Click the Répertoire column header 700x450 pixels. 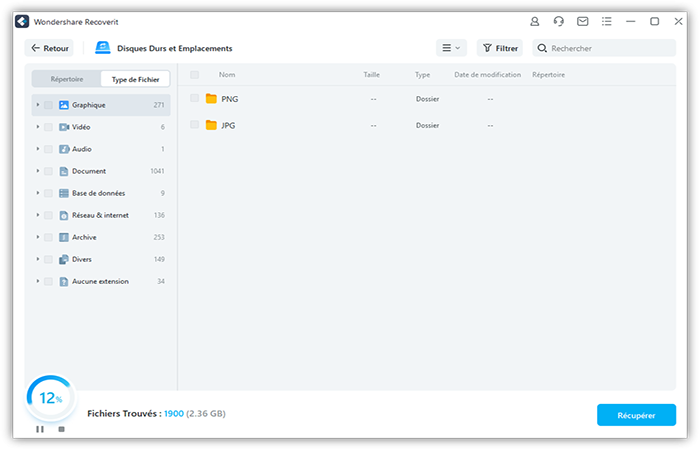548,75
